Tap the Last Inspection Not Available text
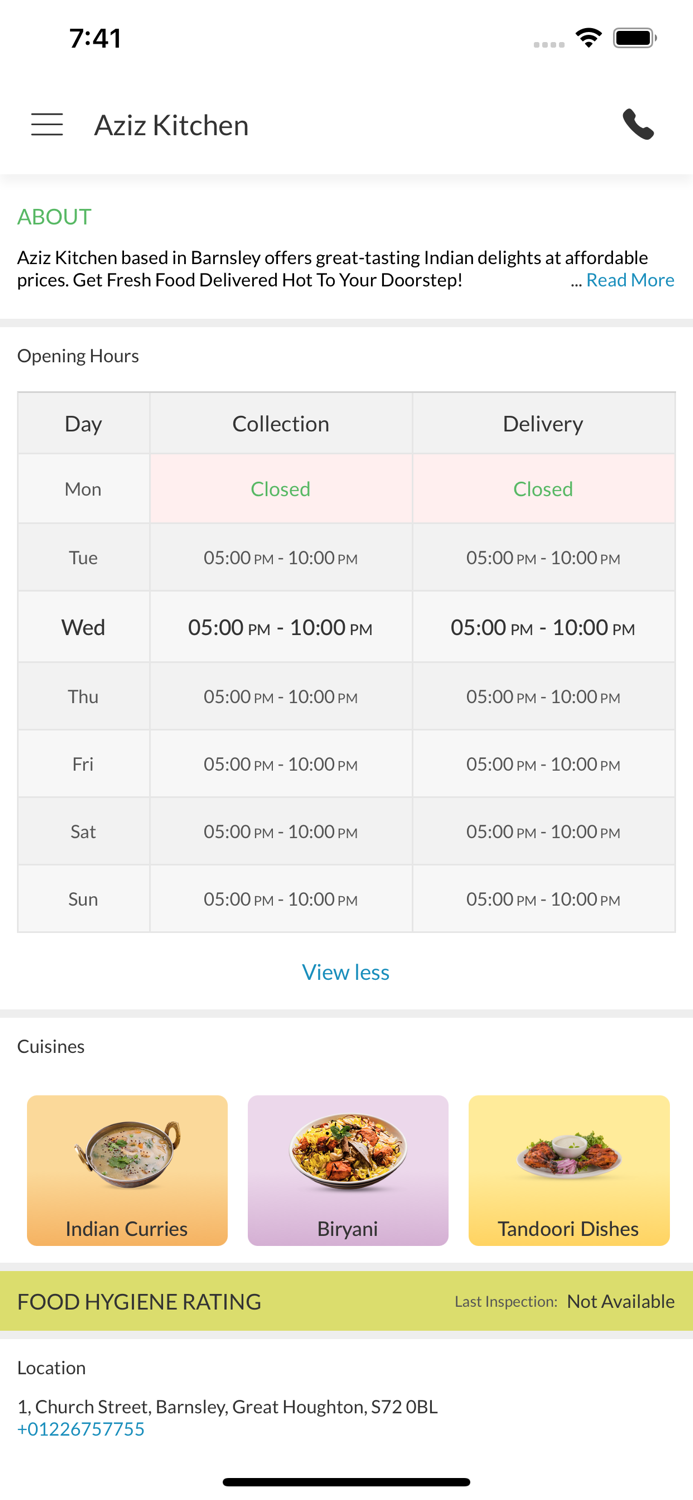This screenshot has width=693, height=1500. click(x=620, y=1302)
